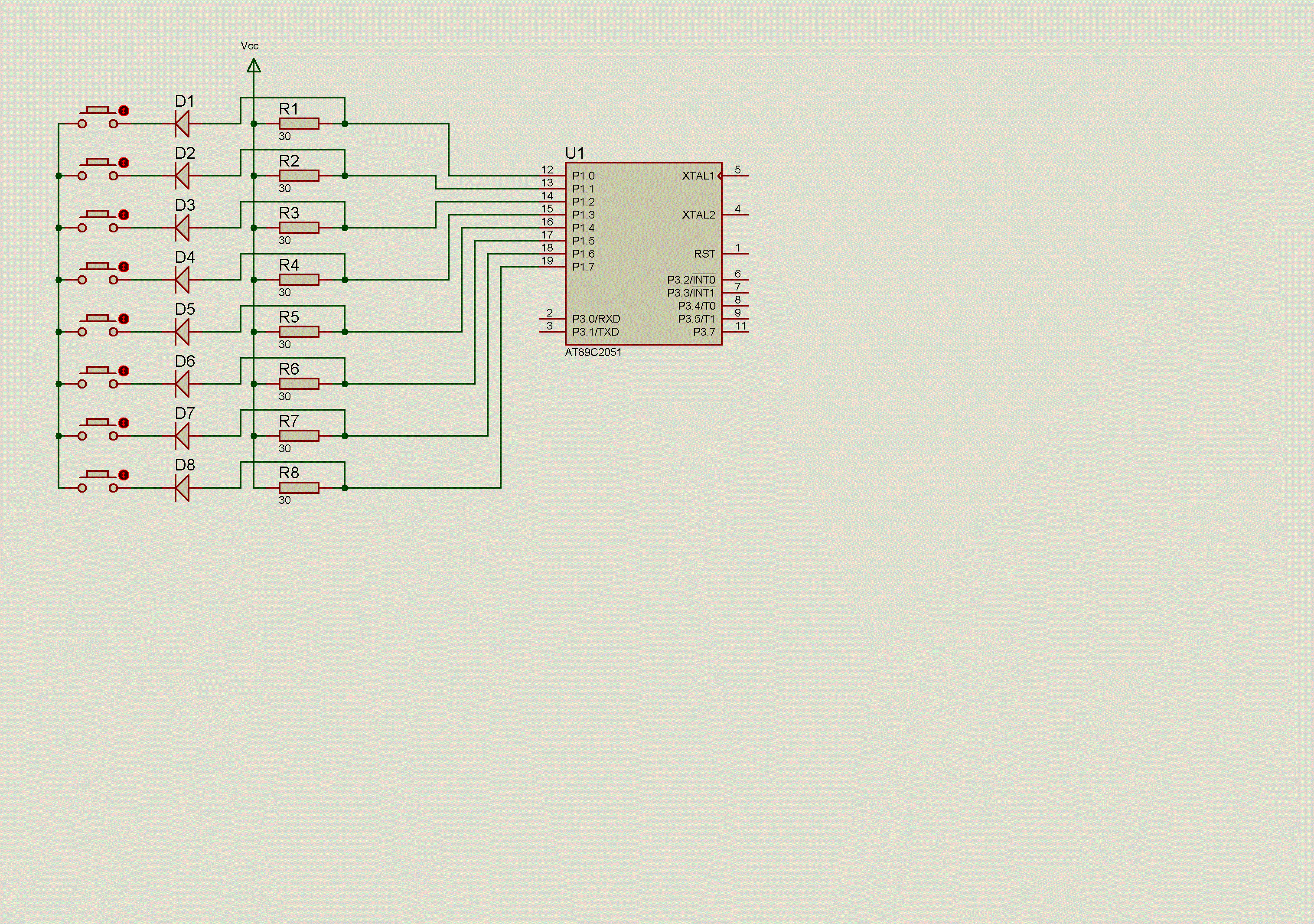Select the D8 diode symbol
The width and height of the screenshot is (1314, 924).
(183, 488)
